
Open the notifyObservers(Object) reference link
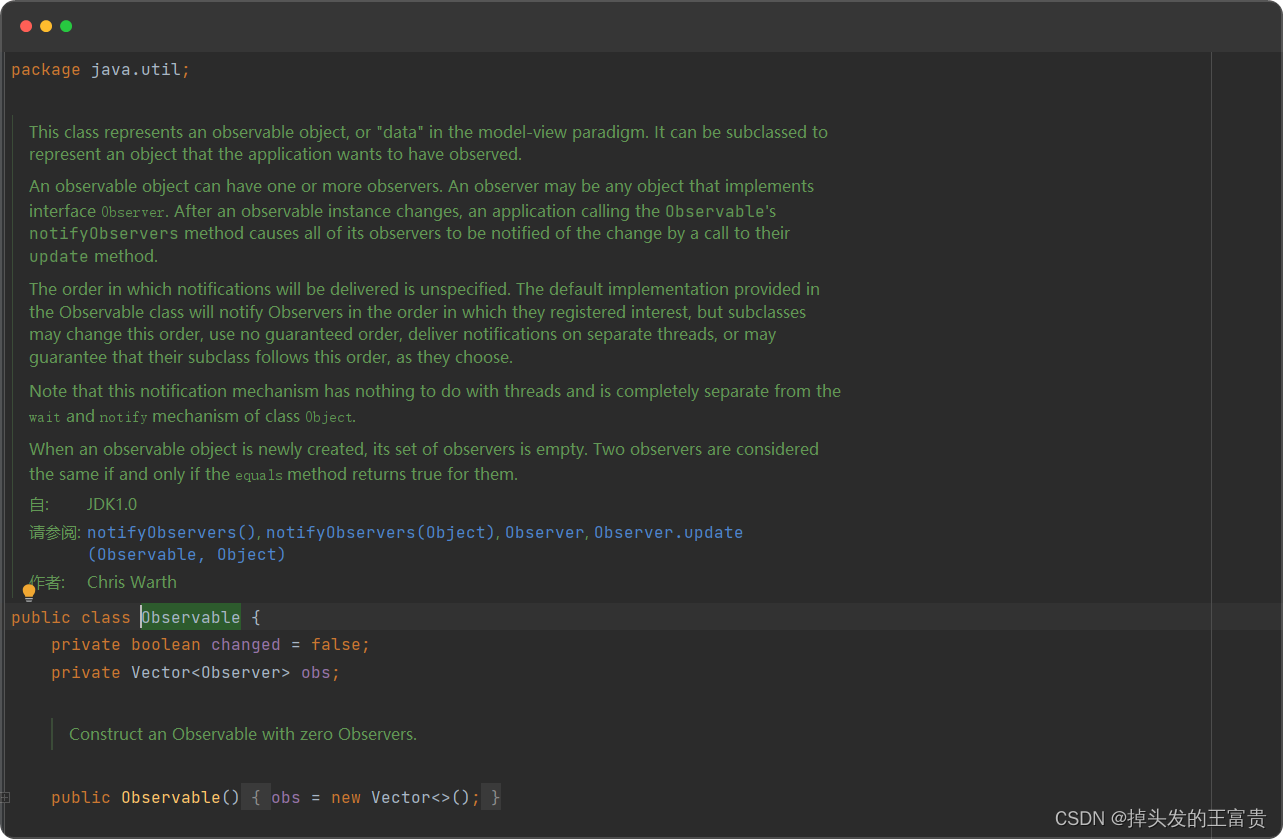coord(381,532)
